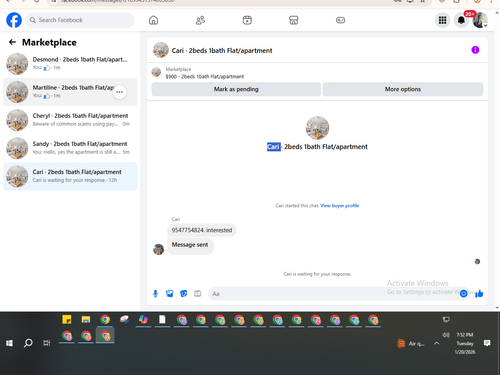Open the Friends icon in top bar
This screenshot has width=500, height=375.
(x=200, y=20)
